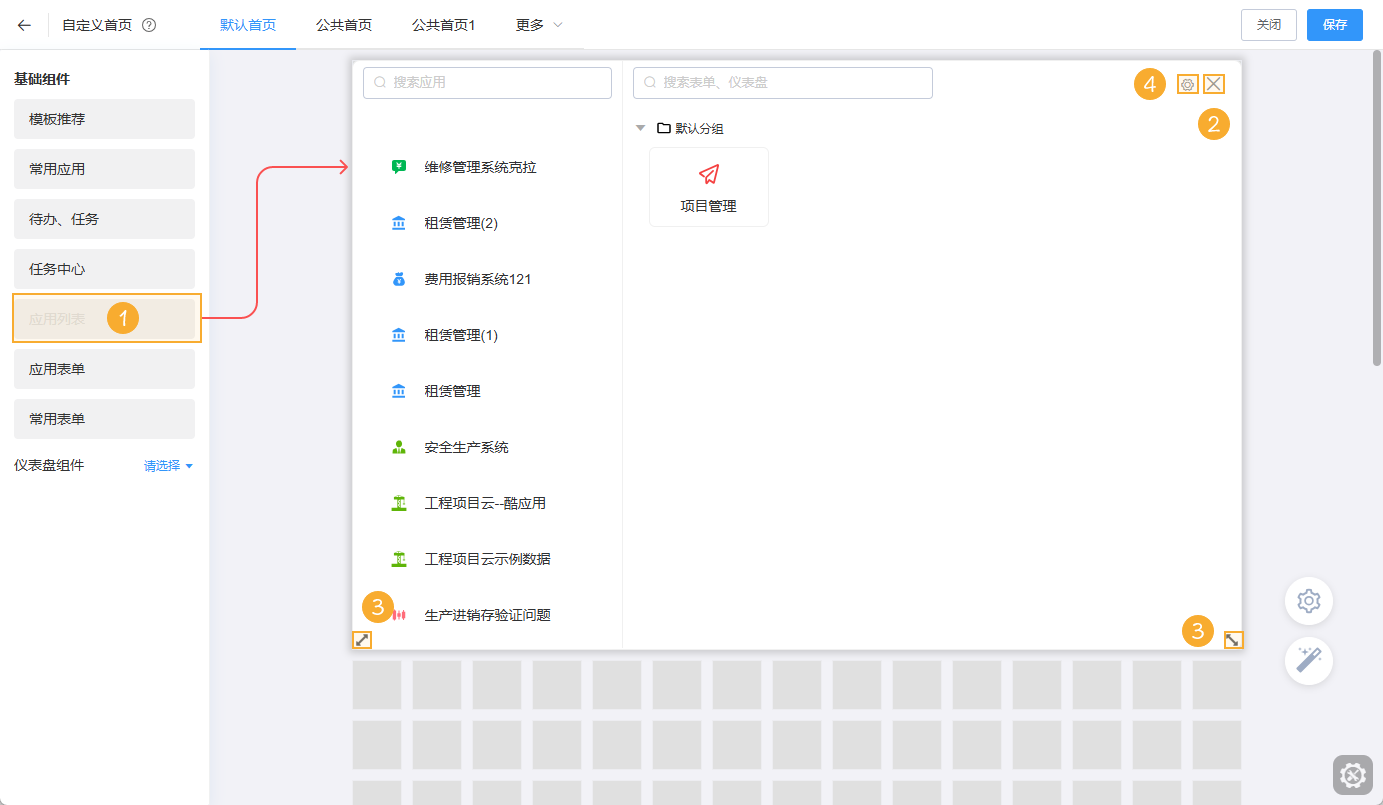Select the 租赁管理(2) application icon
The width and height of the screenshot is (1383, 805).
(x=397, y=223)
